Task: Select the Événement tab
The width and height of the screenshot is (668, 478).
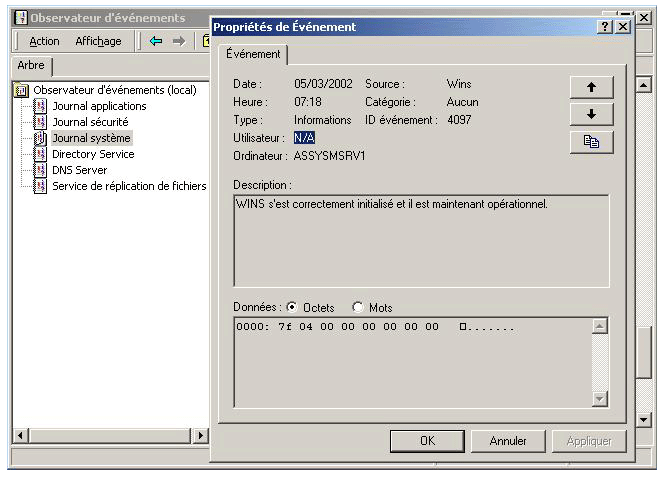Action: 253,55
